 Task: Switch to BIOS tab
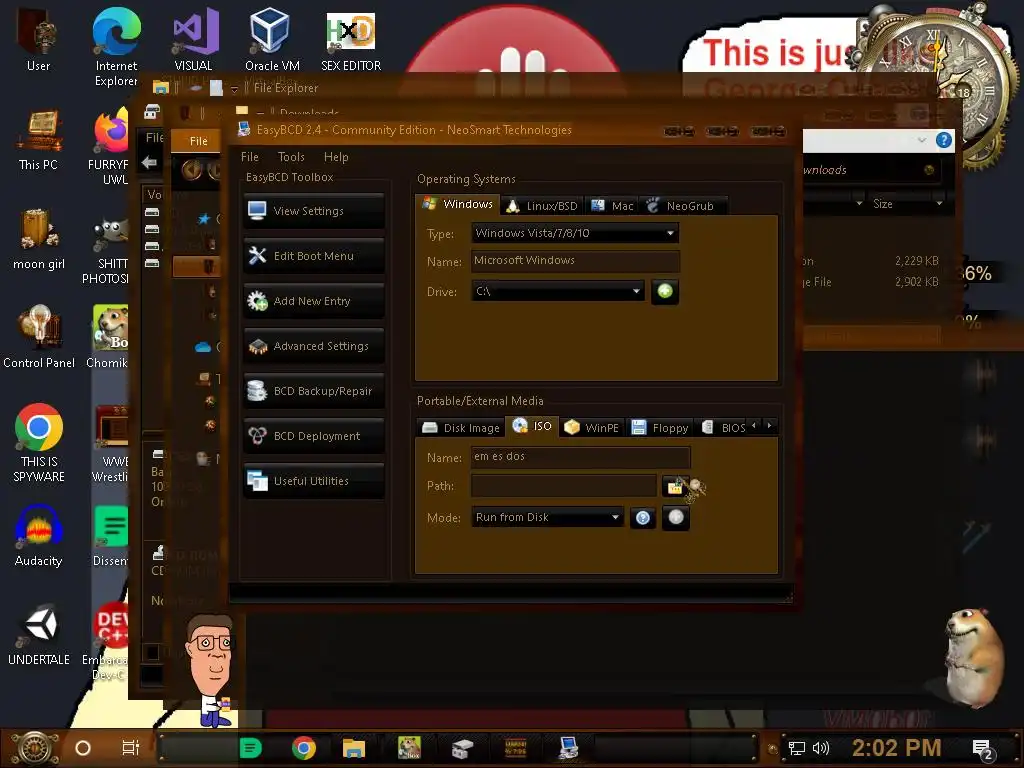724,428
